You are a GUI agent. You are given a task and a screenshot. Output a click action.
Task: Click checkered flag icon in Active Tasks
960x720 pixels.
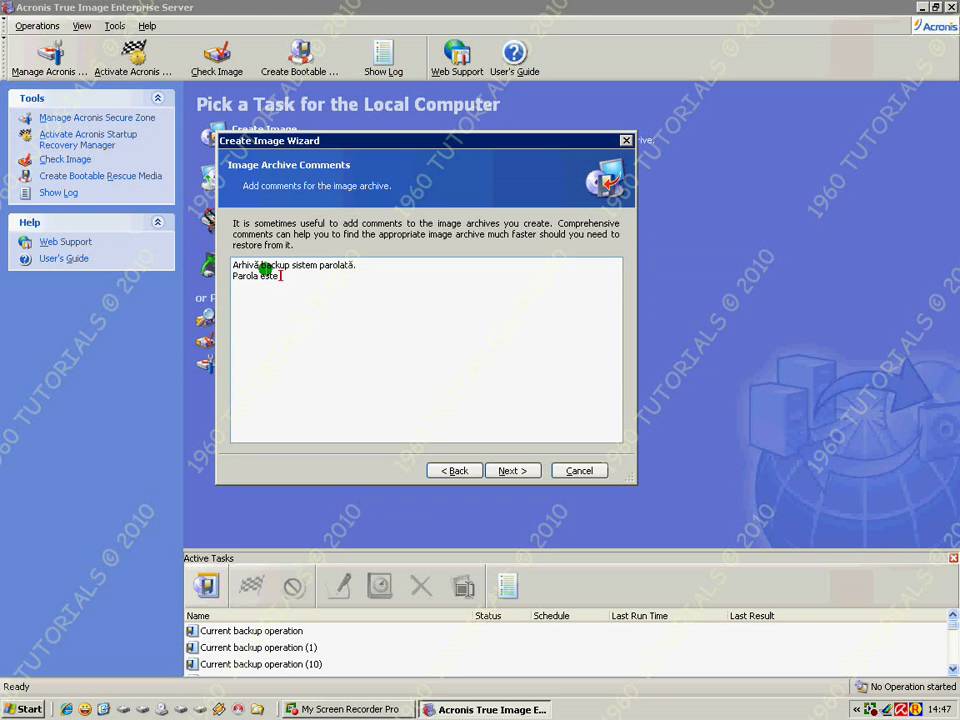pyautogui.click(x=251, y=586)
